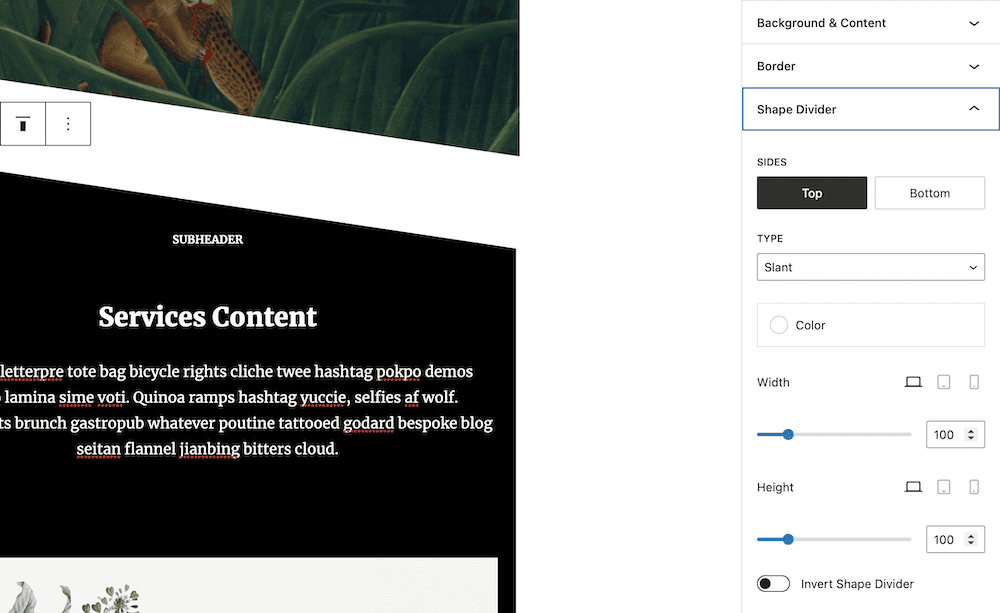Open the Slant type dropdown
The width and height of the screenshot is (1000, 613).
tap(870, 266)
